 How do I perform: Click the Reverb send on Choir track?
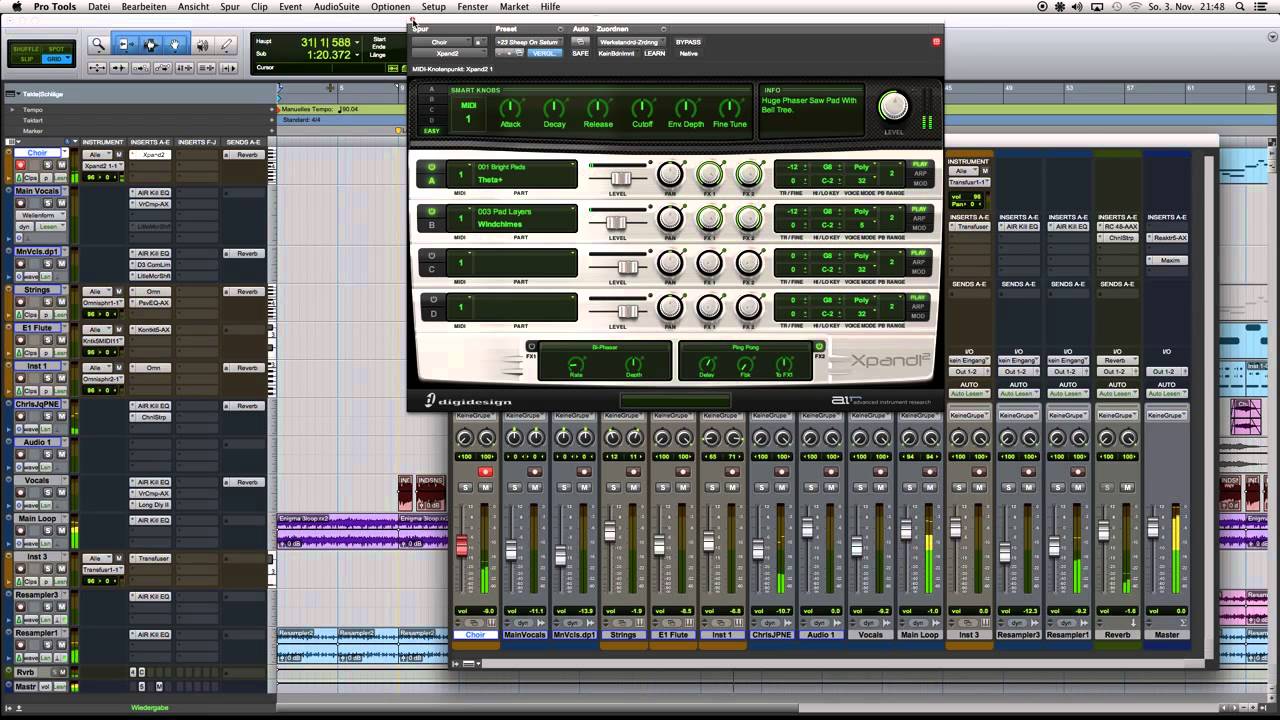(x=244, y=155)
